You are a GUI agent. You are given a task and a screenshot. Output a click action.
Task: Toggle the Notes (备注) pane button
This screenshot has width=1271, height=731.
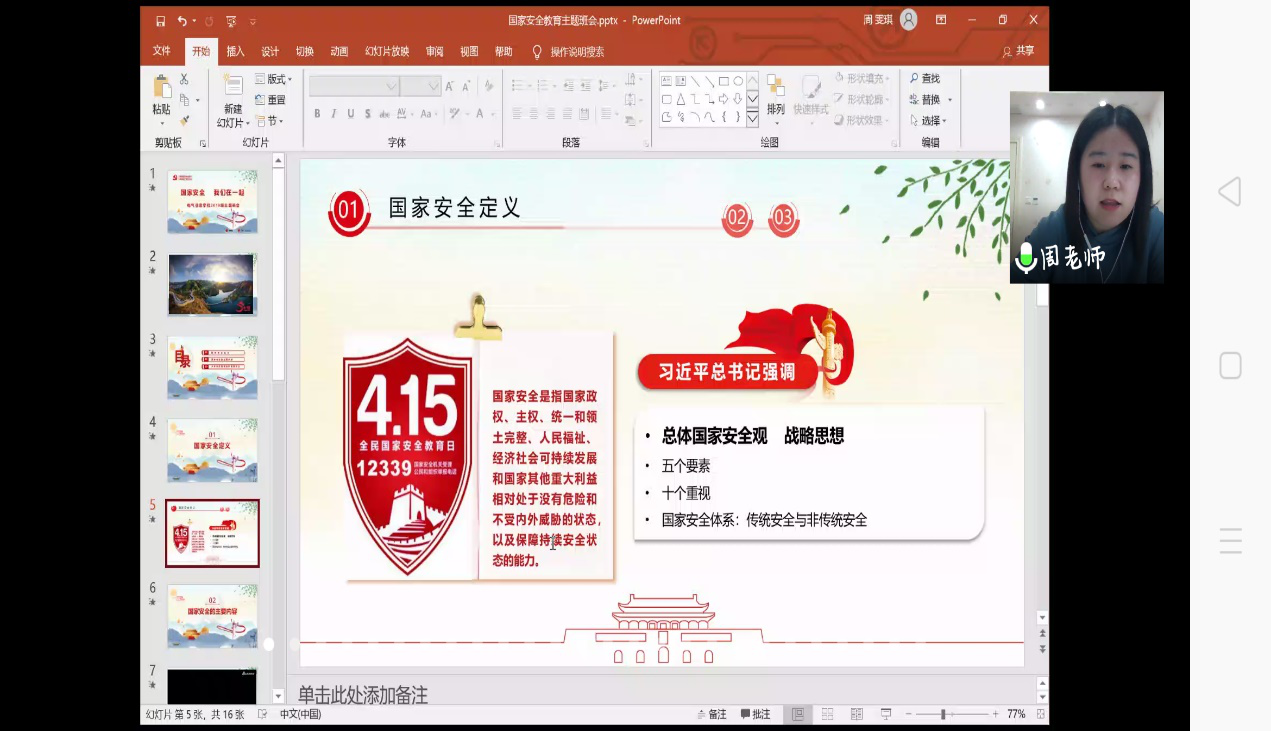coord(711,714)
